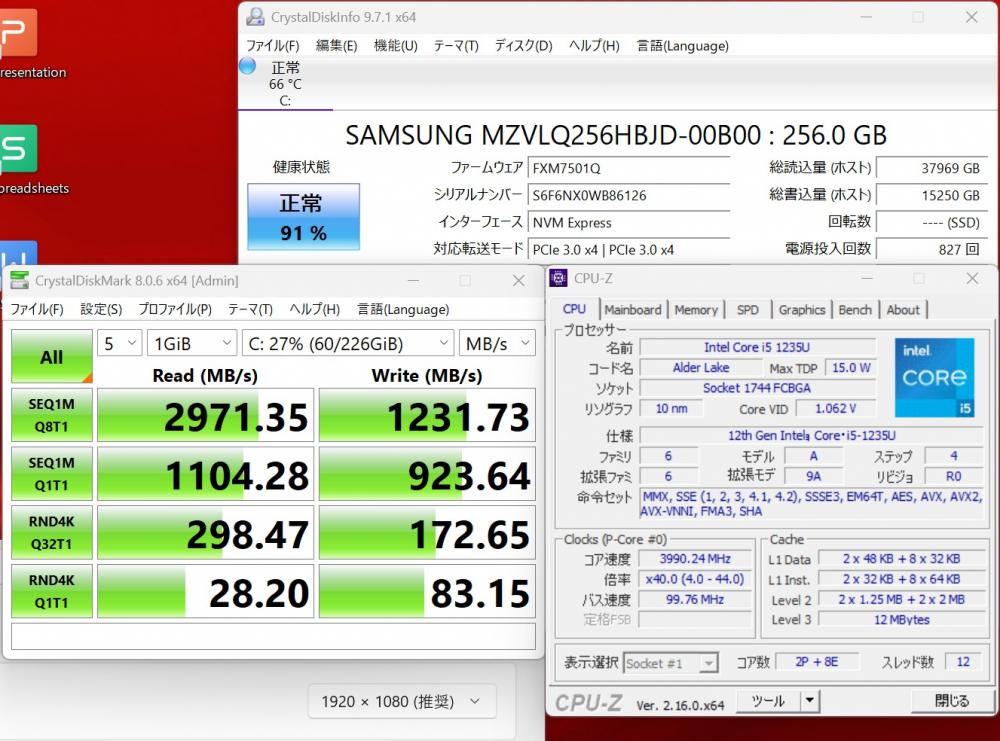Click the green All benchmark button
The width and height of the screenshot is (1000, 741).
[52, 356]
